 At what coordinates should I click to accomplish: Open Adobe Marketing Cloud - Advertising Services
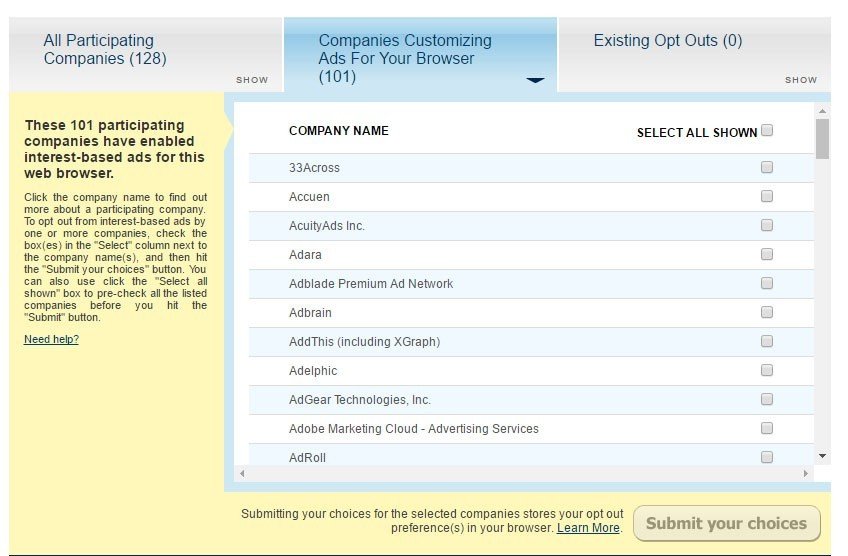pos(414,429)
